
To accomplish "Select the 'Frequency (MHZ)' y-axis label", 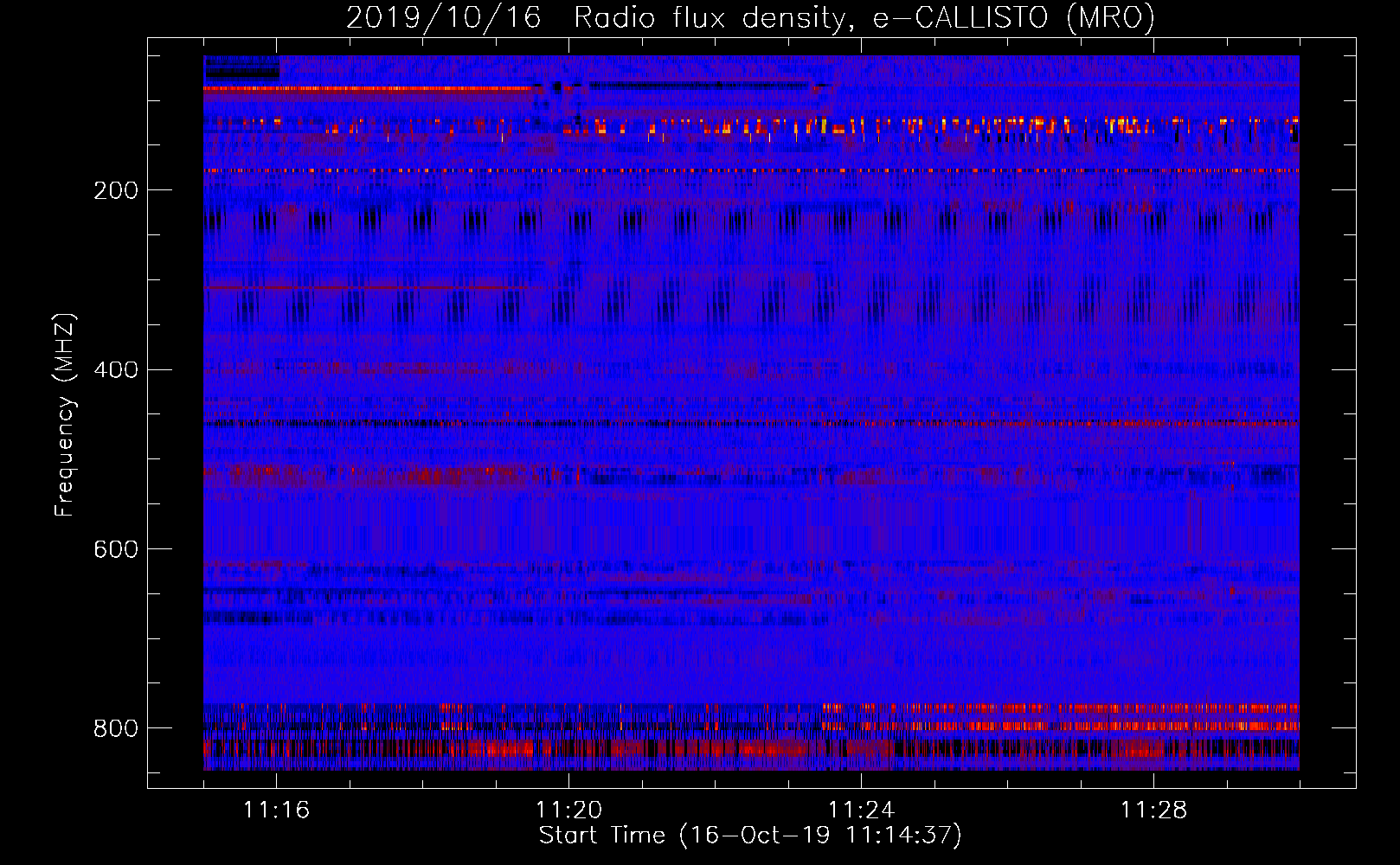I will pyautogui.click(x=65, y=415).
